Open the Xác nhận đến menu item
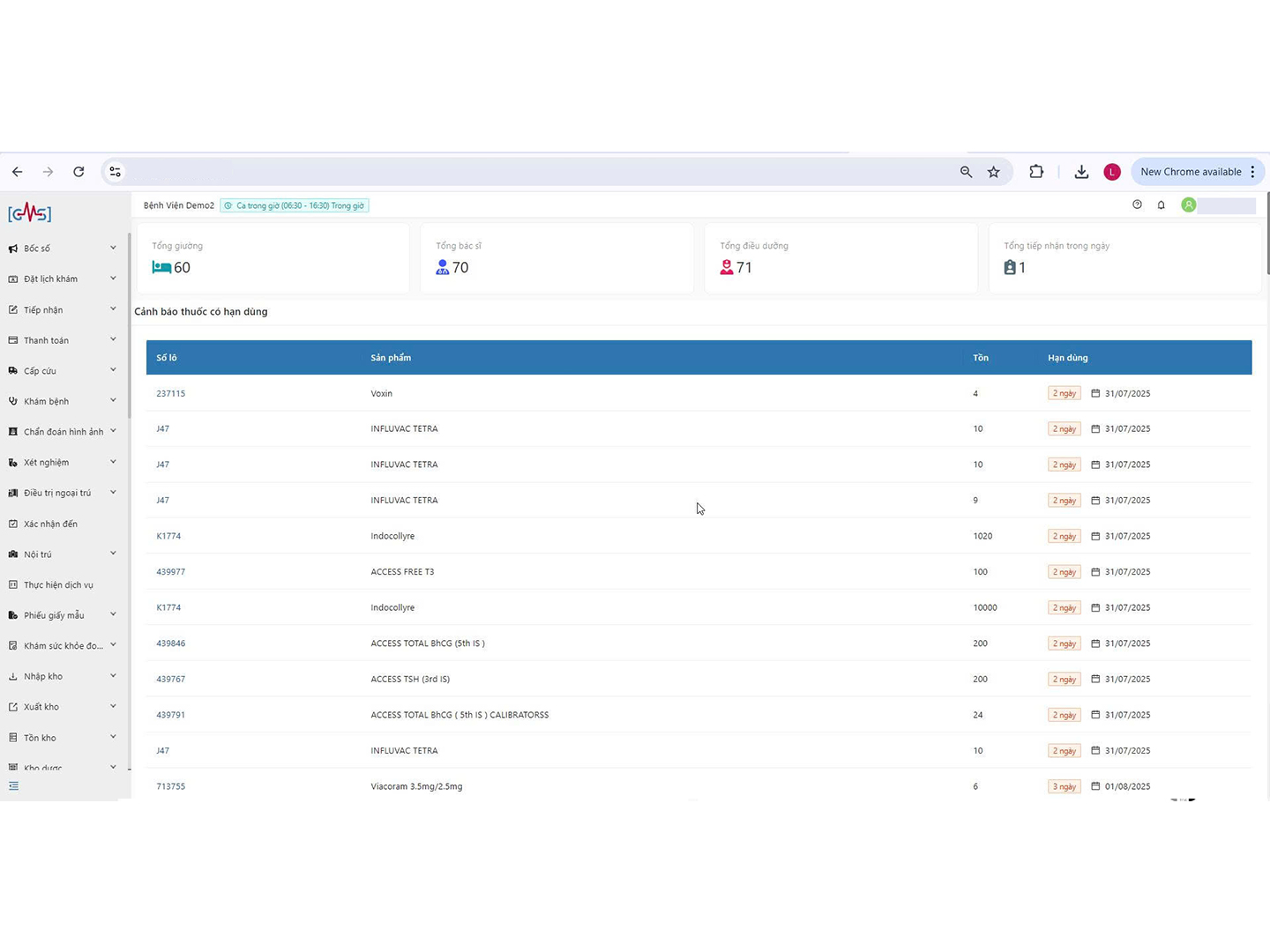The image size is (1270, 952). [x=50, y=524]
